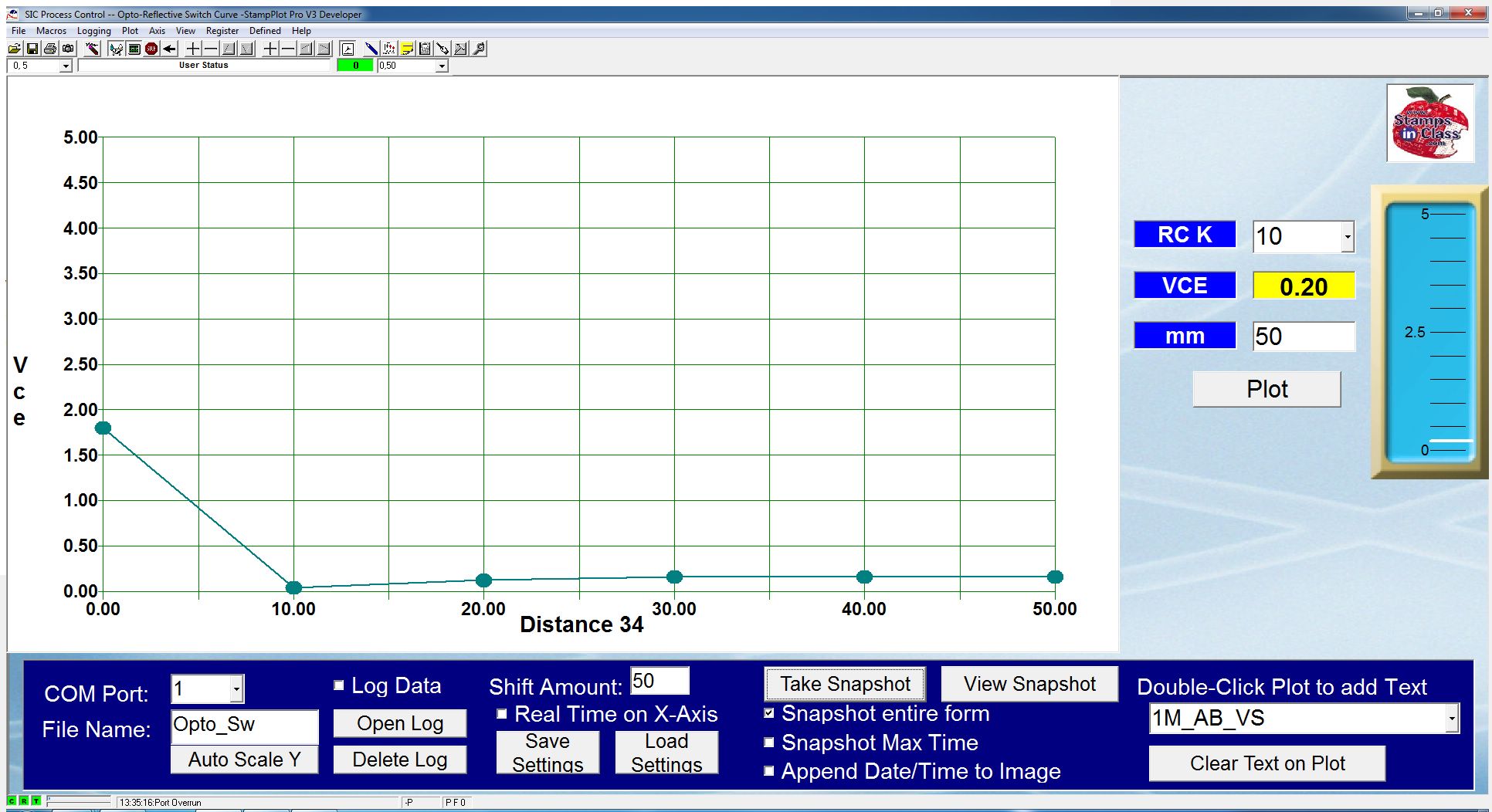Click the mm distance input field

coord(1304,337)
